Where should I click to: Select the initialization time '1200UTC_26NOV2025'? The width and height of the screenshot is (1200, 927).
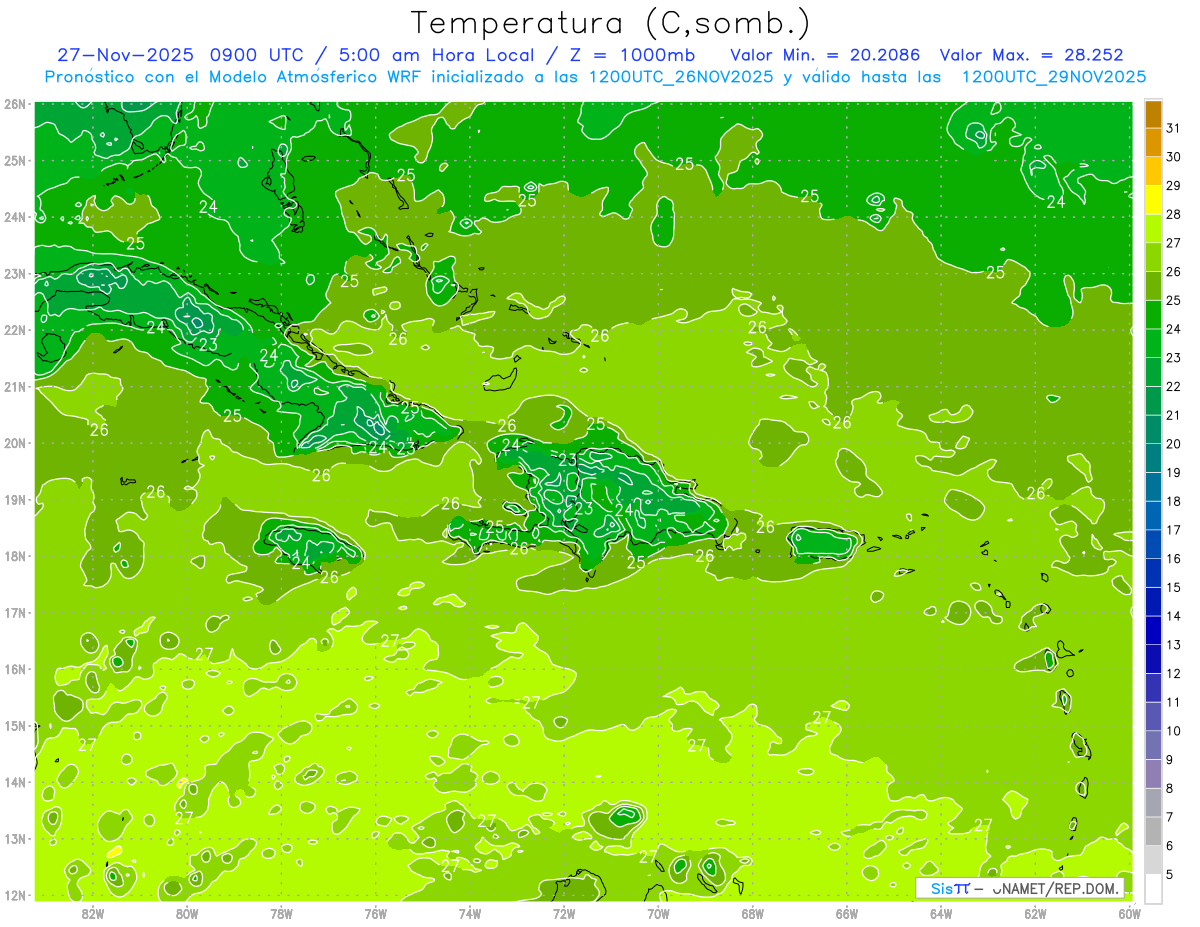click(680, 77)
